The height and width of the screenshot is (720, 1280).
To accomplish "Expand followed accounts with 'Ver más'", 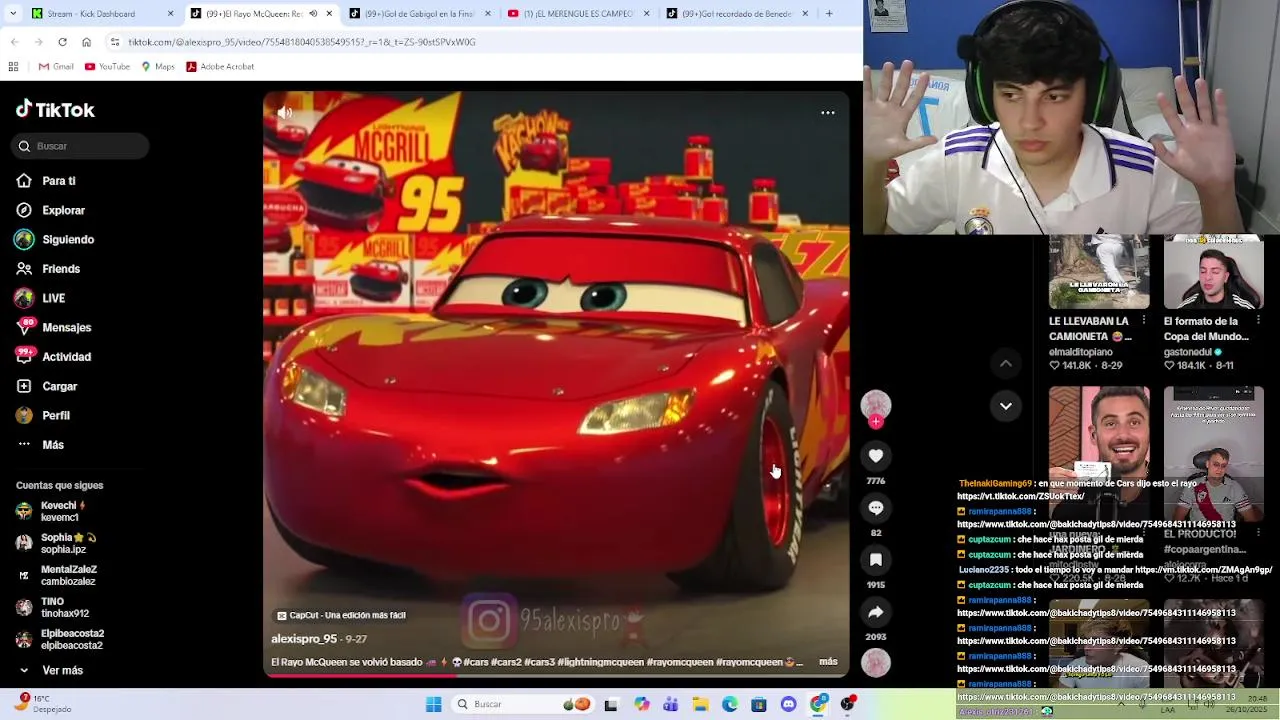I will point(62,670).
